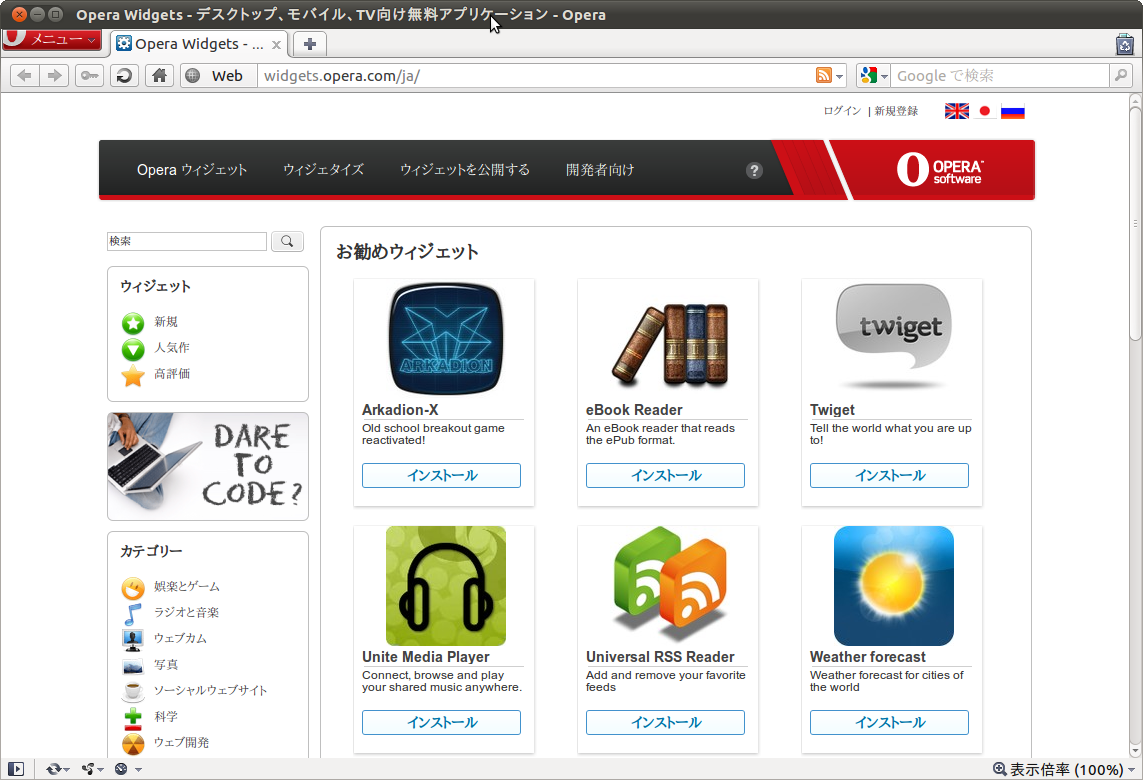Image resolution: width=1143 pixels, height=780 pixels.
Task: Open the Twiget title link
Action: pos(832,410)
